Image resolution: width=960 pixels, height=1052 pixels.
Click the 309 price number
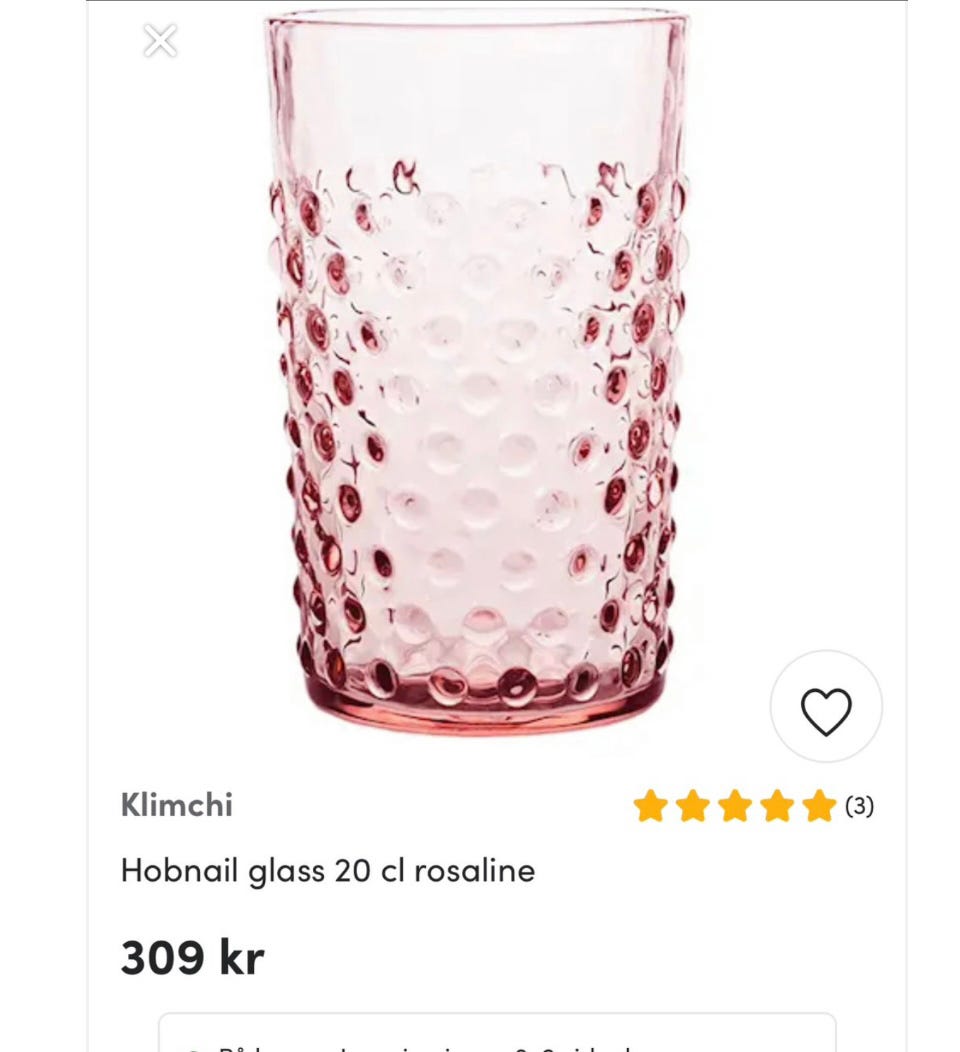pos(161,958)
